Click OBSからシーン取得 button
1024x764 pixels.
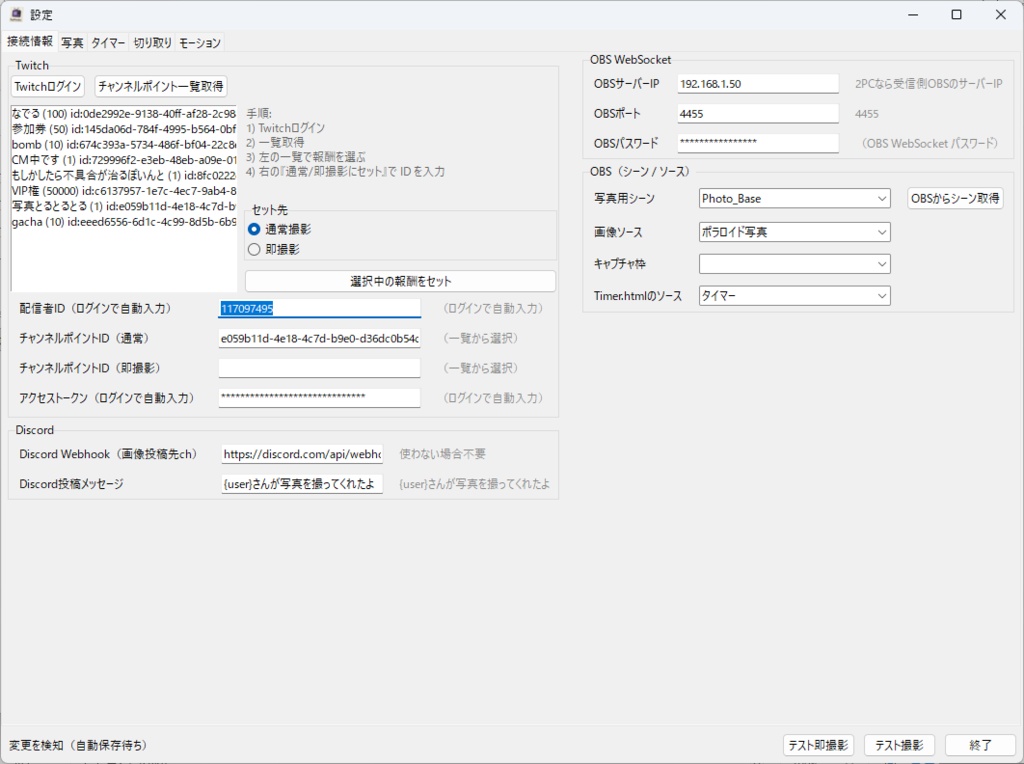tap(955, 199)
